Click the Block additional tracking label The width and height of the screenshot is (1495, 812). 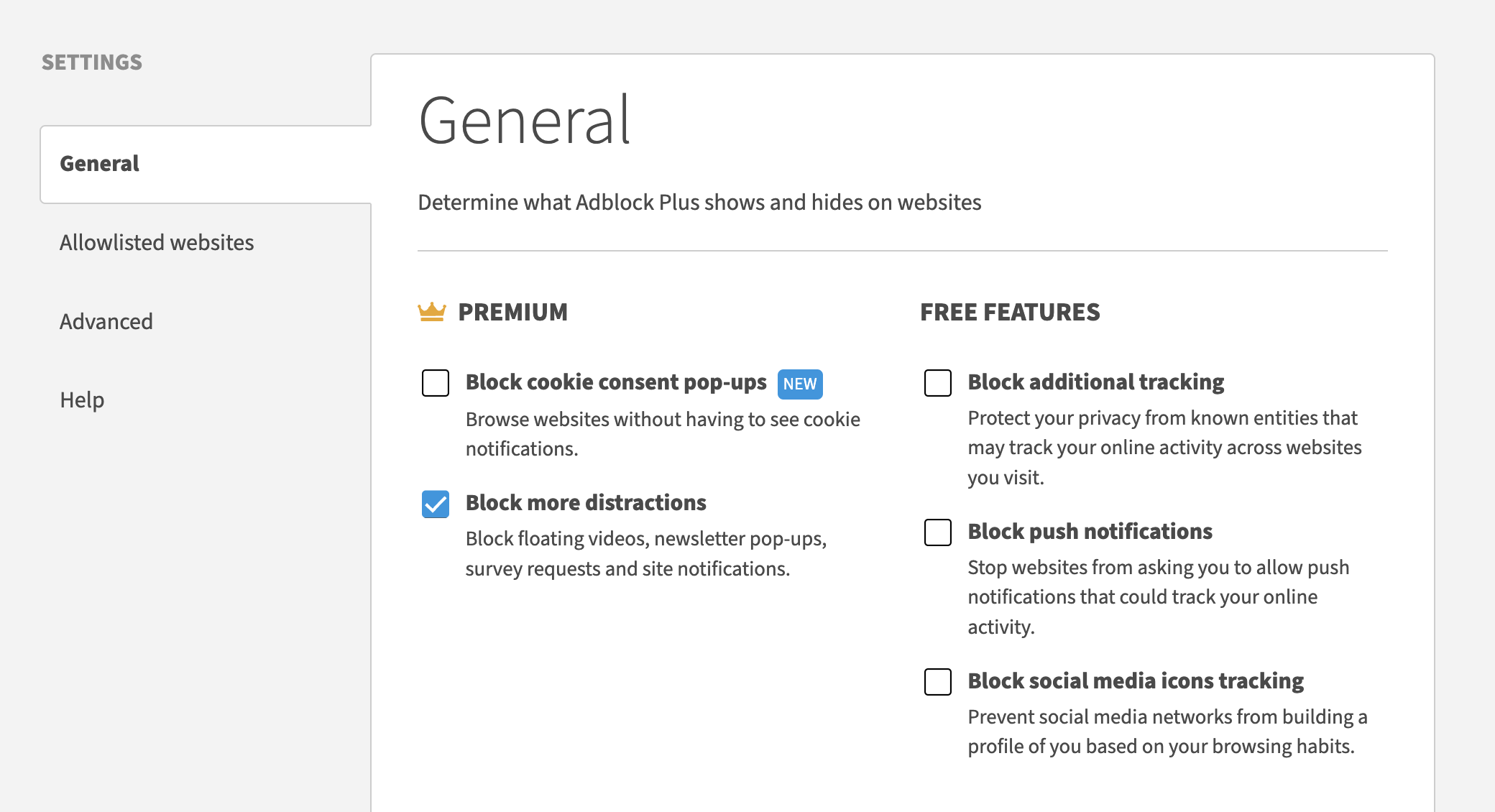tap(1095, 382)
